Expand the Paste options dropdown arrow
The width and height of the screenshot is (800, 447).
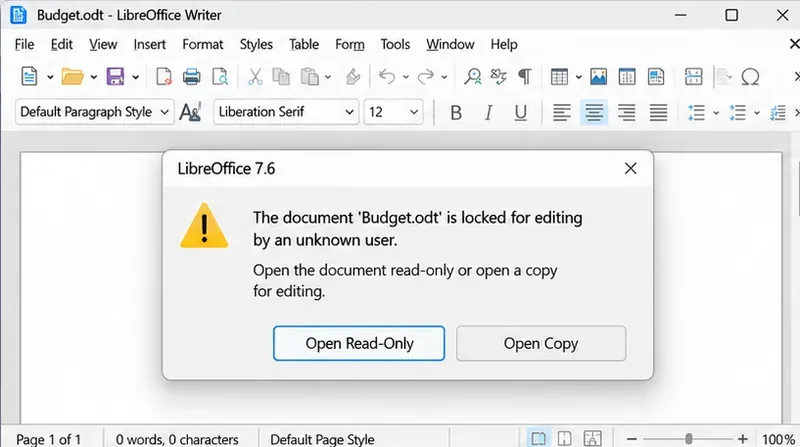(x=328, y=78)
